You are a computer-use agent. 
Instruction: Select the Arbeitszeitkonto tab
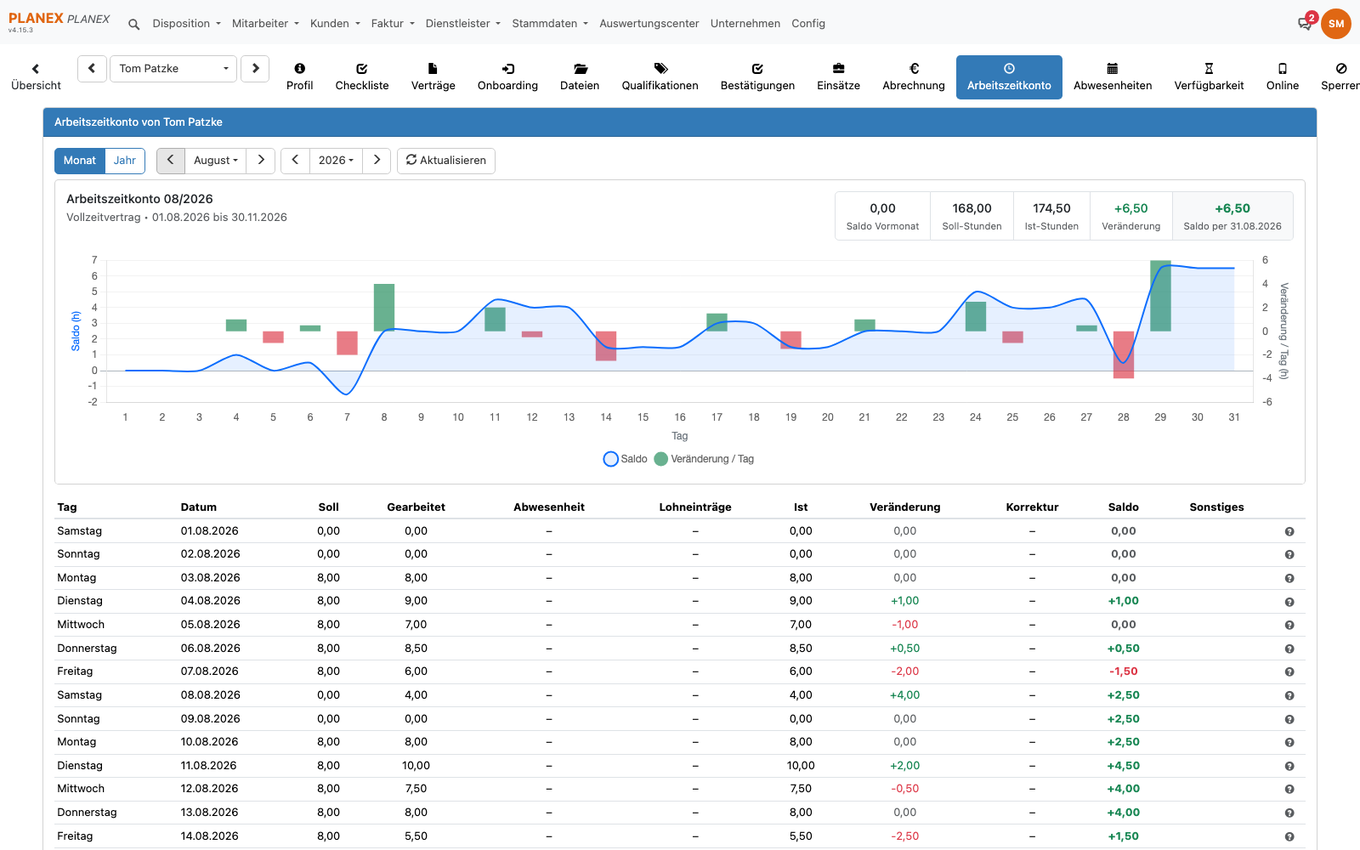click(1009, 77)
